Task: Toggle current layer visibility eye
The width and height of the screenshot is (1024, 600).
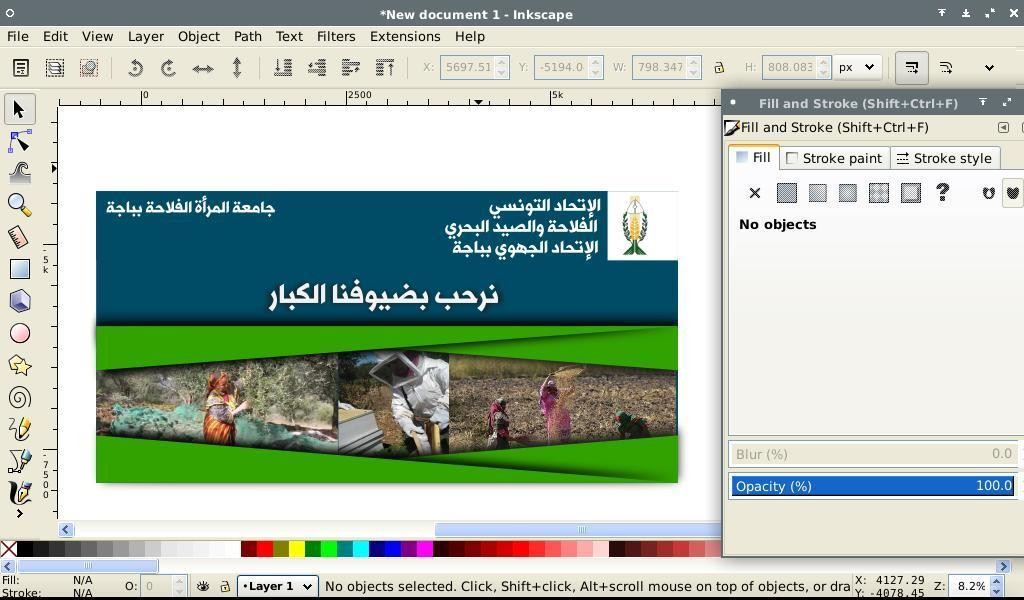Action: click(x=203, y=586)
